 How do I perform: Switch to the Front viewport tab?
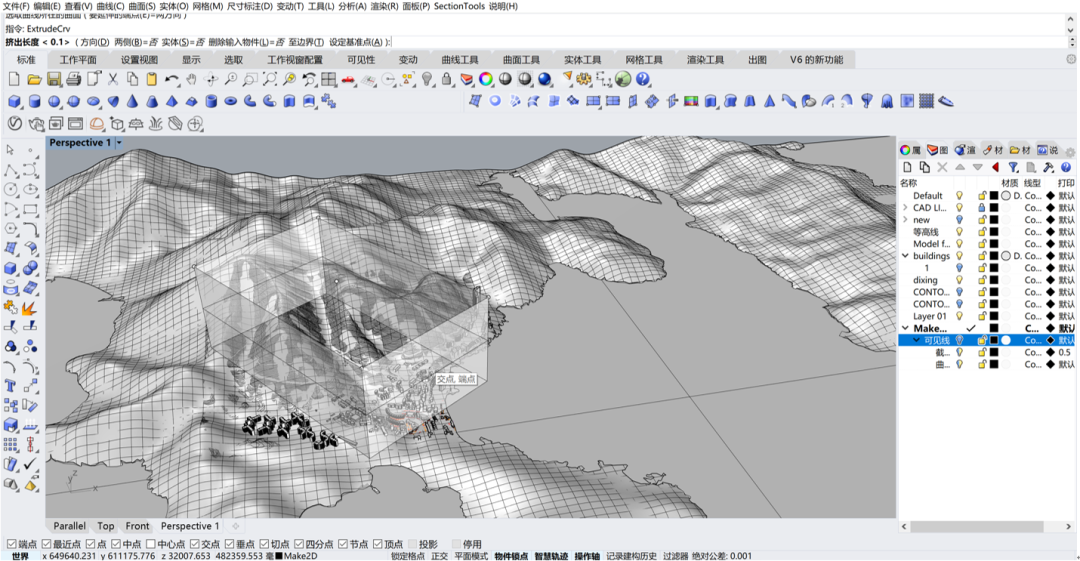point(137,526)
